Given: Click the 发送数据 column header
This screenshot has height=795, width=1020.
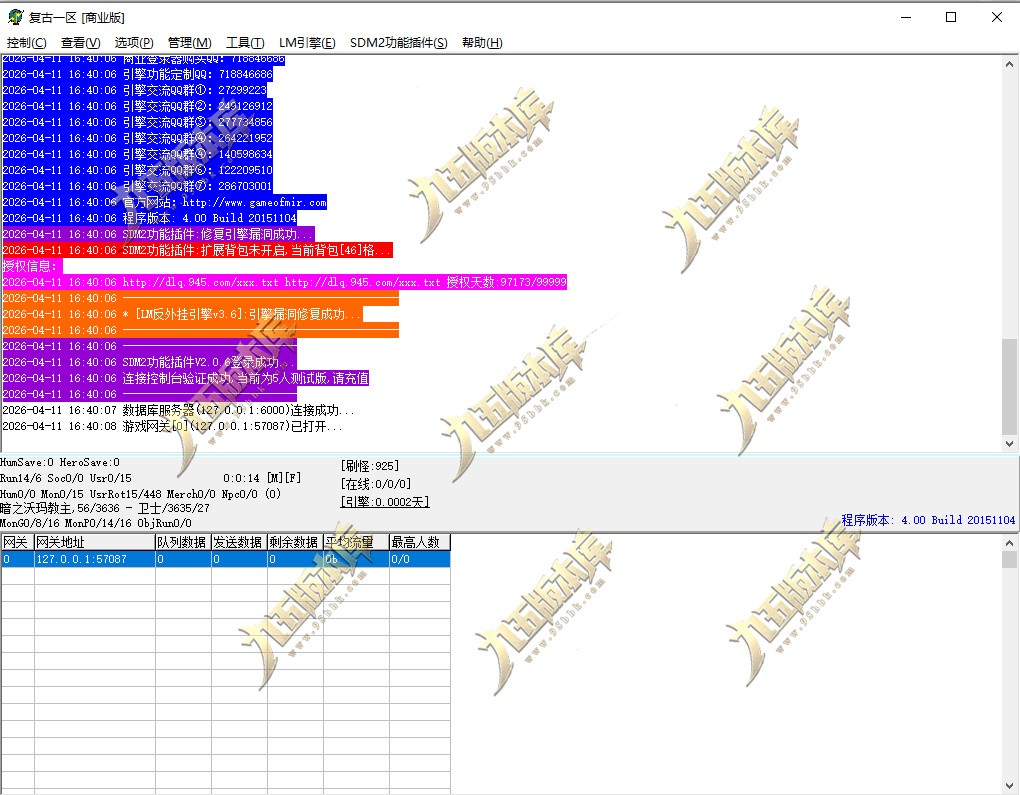Looking at the screenshot, I should [239, 542].
